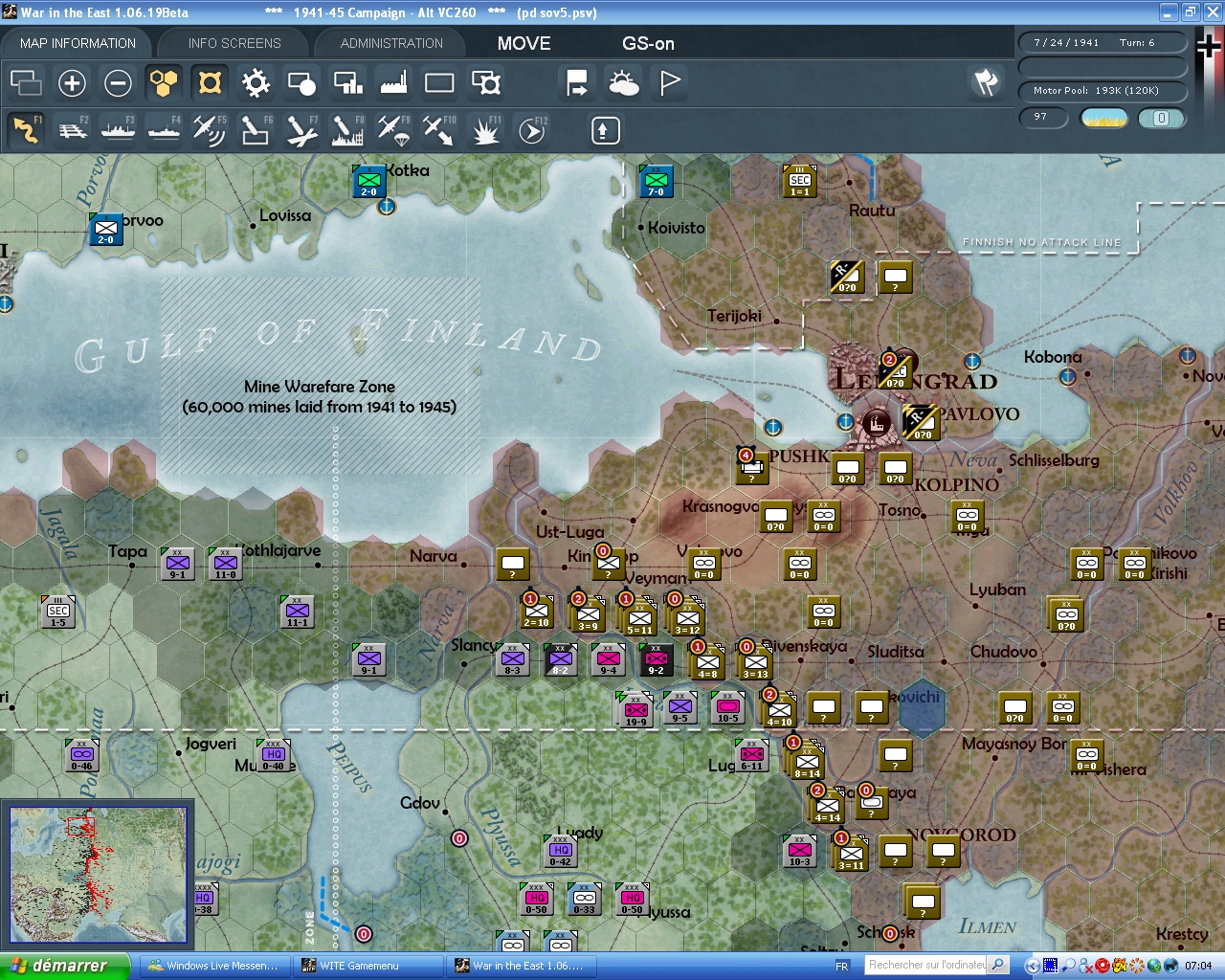Toggle the move mode button (F1)
Viewport: 1225px width, 980px height.
tap(26, 130)
